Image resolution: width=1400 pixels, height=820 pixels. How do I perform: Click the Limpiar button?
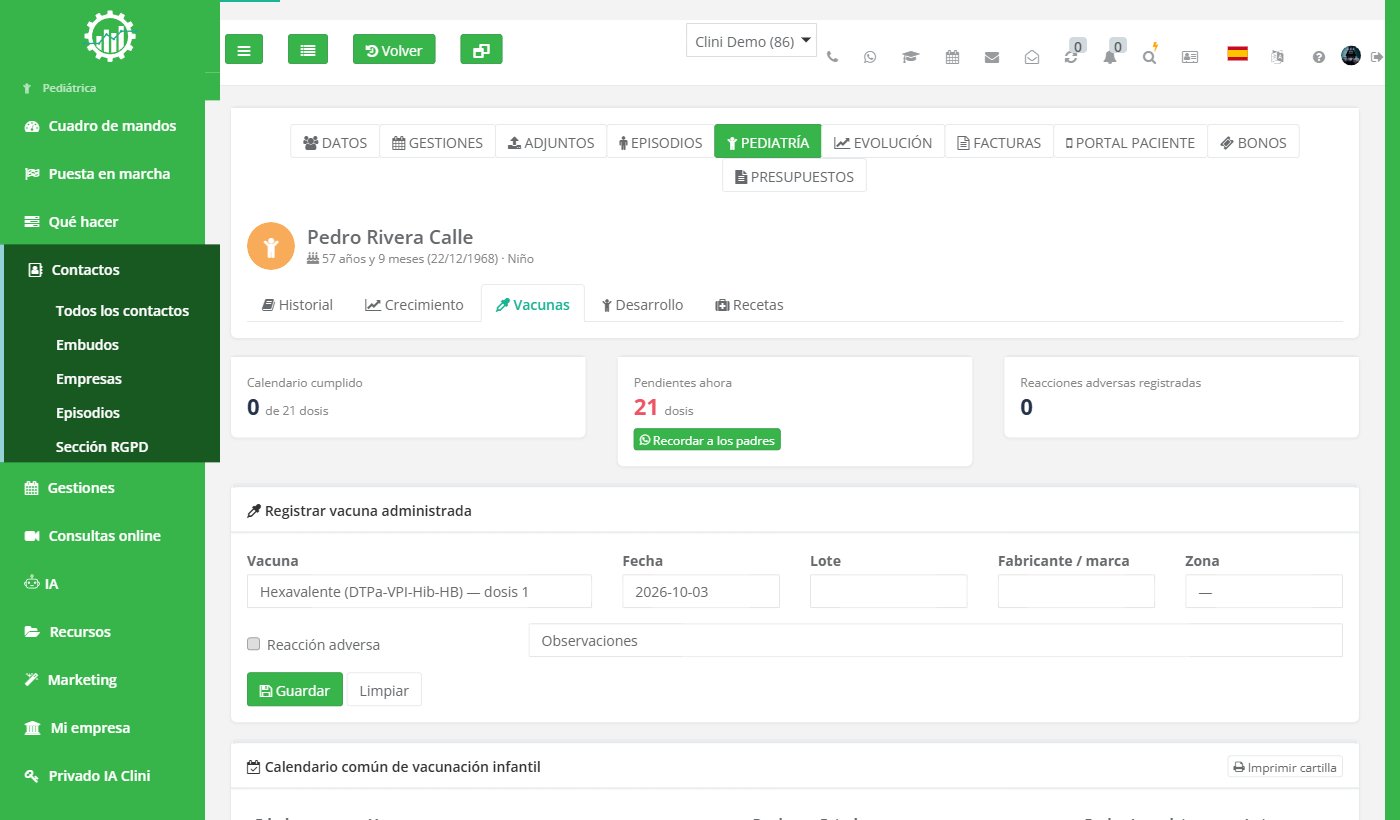click(x=384, y=690)
